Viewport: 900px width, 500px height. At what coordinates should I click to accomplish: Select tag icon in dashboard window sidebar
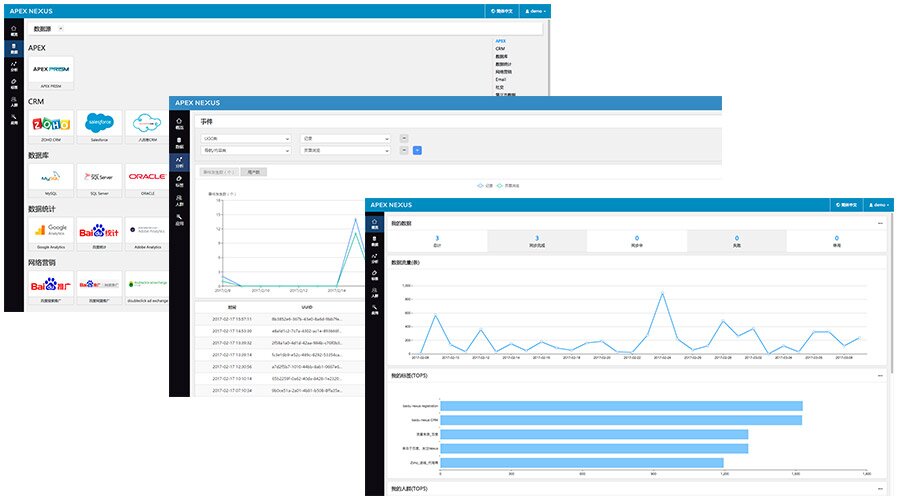pos(375,275)
